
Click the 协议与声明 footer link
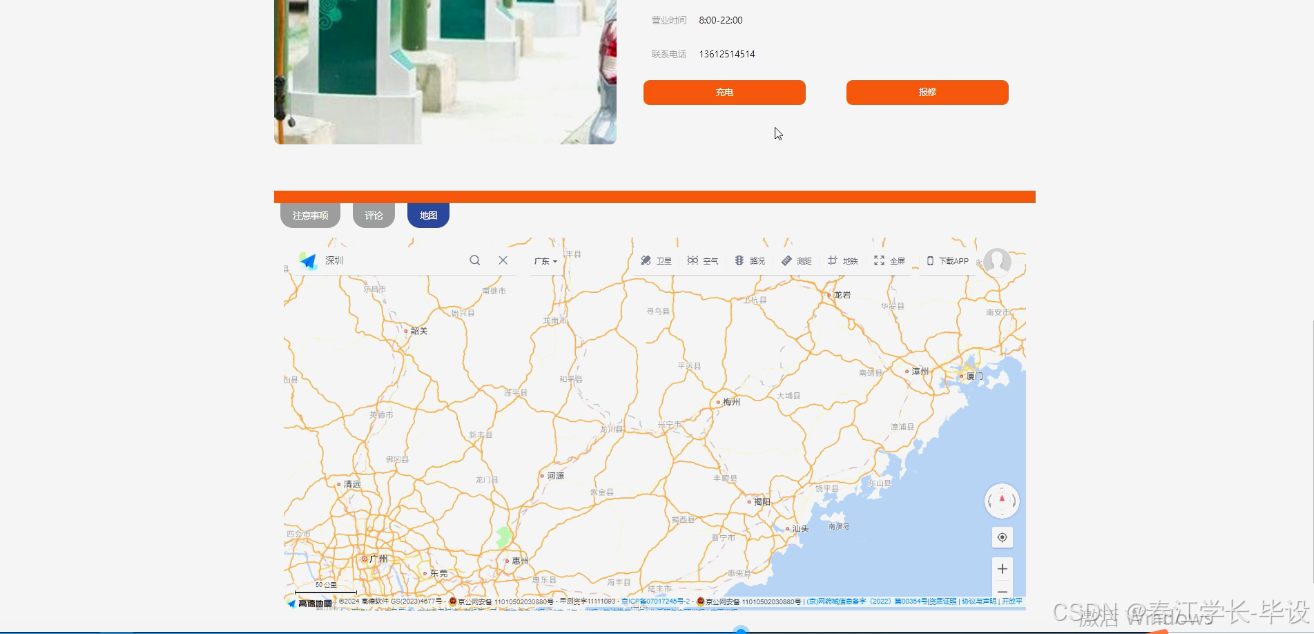pyautogui.click(x=980, y=602)
